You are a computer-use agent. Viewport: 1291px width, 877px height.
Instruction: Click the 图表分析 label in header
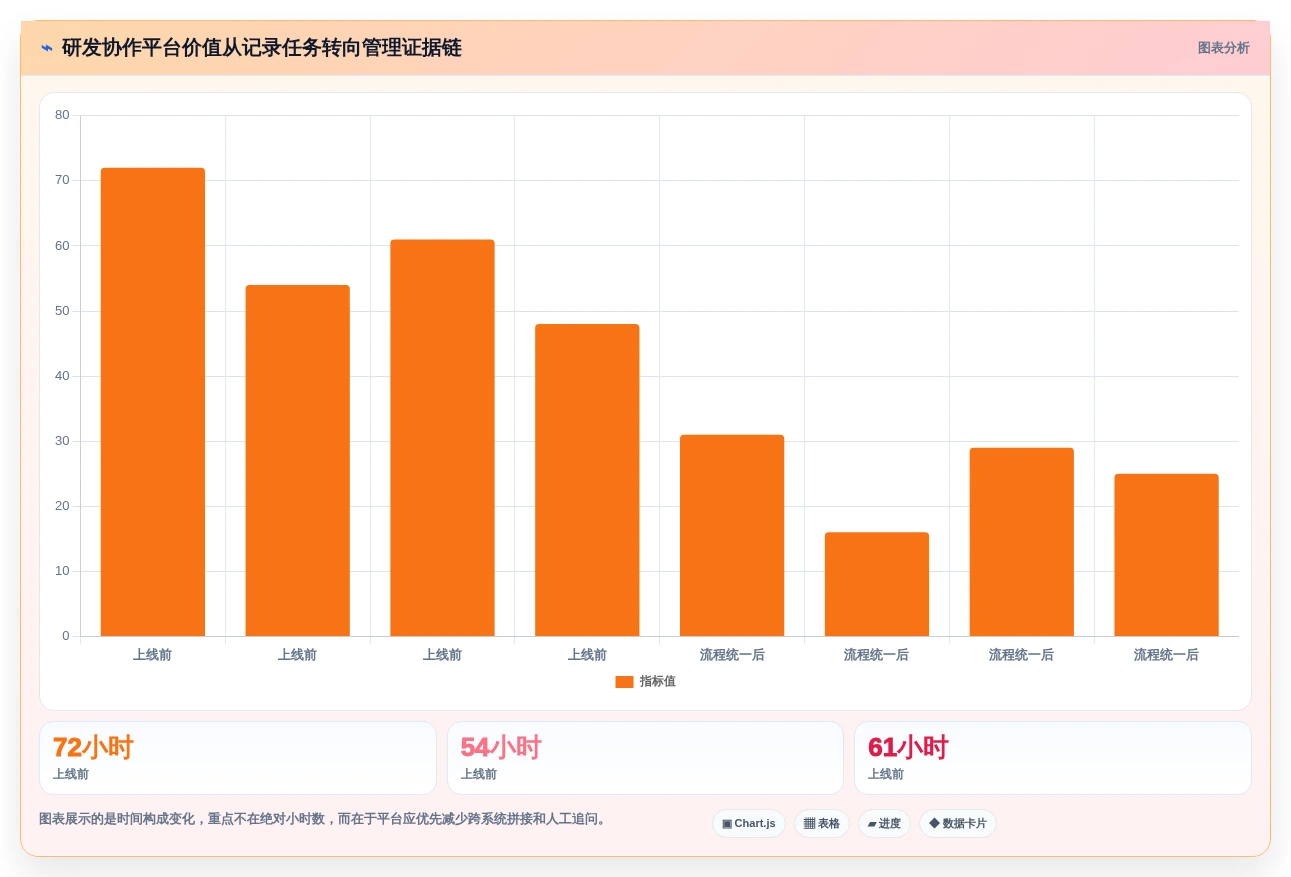coord(1223,48)
